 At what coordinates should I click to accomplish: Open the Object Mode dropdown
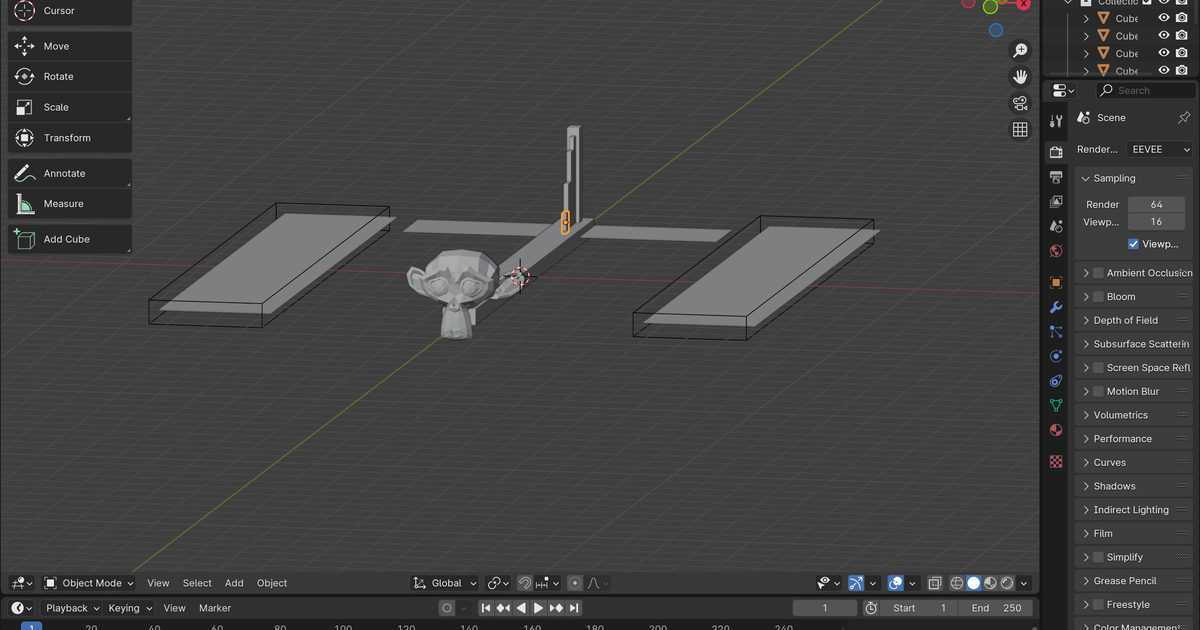click(x=89, y=583)
